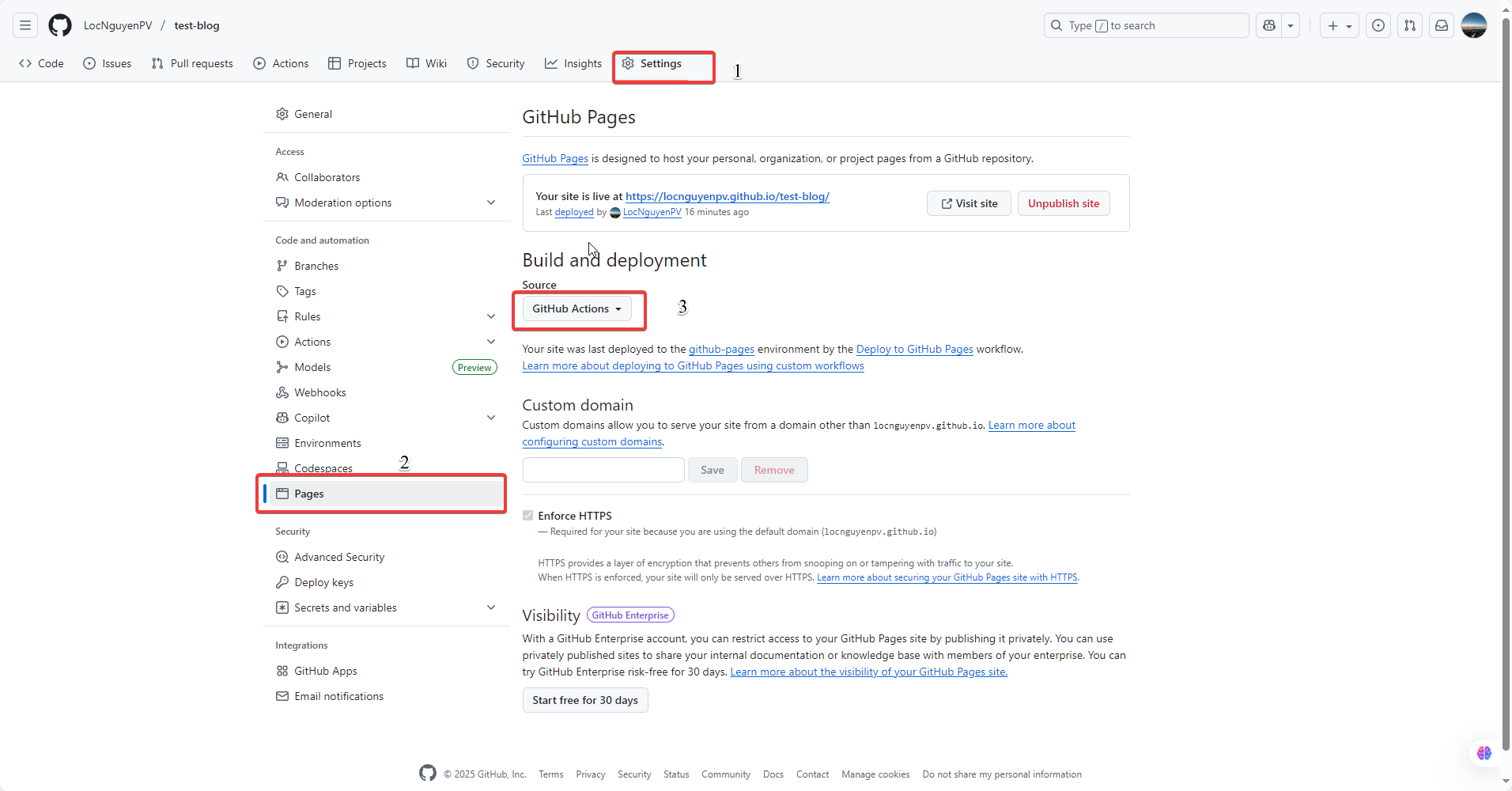Image resolution: width=1512 pixels, height=791 pixels.
Task: Click the GitHub logo home icon
Action: (60, 25)
